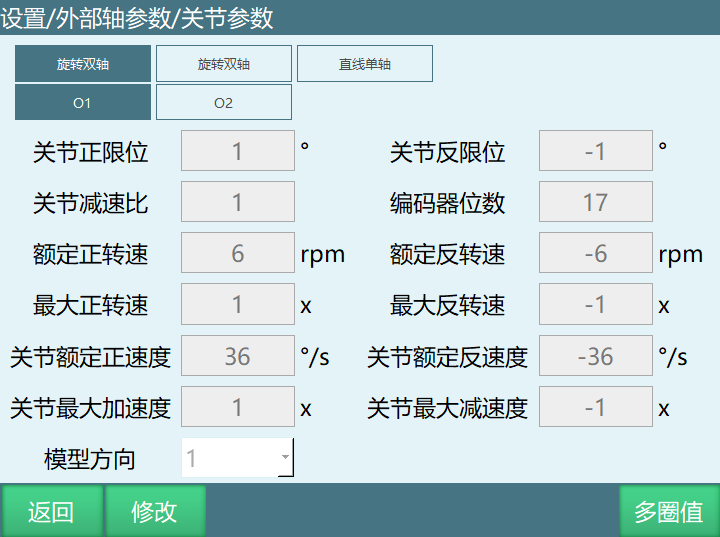Click the 额定反转速 field showing -6

pyautogui.click(x=595, y=253)
